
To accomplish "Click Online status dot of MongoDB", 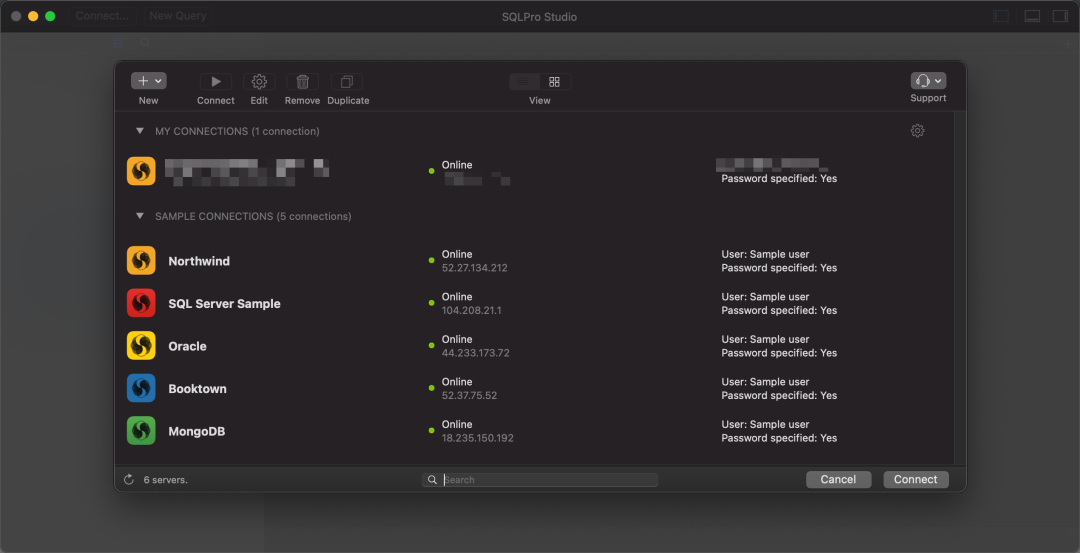I will pos(431,431).
